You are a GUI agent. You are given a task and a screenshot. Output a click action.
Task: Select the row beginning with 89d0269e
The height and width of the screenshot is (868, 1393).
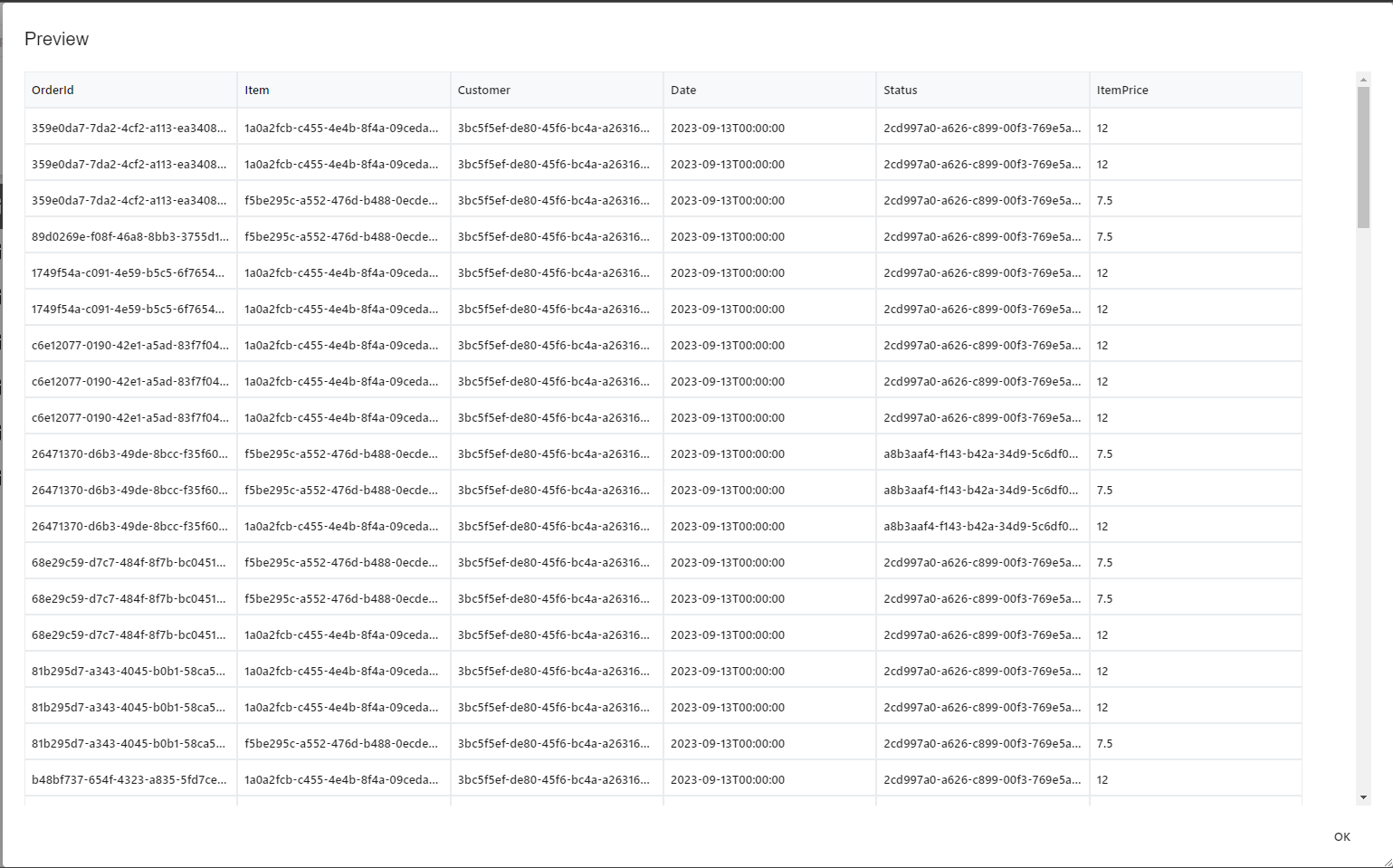click(130, 235)
